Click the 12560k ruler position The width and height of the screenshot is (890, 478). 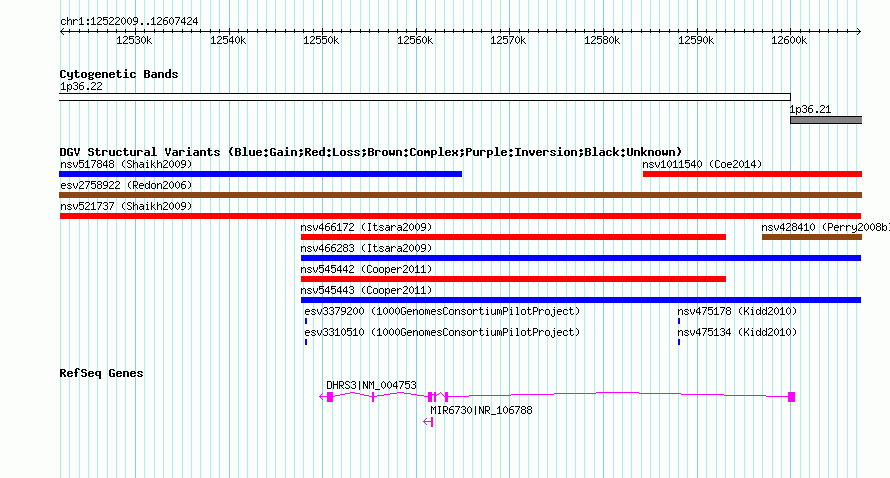[415, 40]
